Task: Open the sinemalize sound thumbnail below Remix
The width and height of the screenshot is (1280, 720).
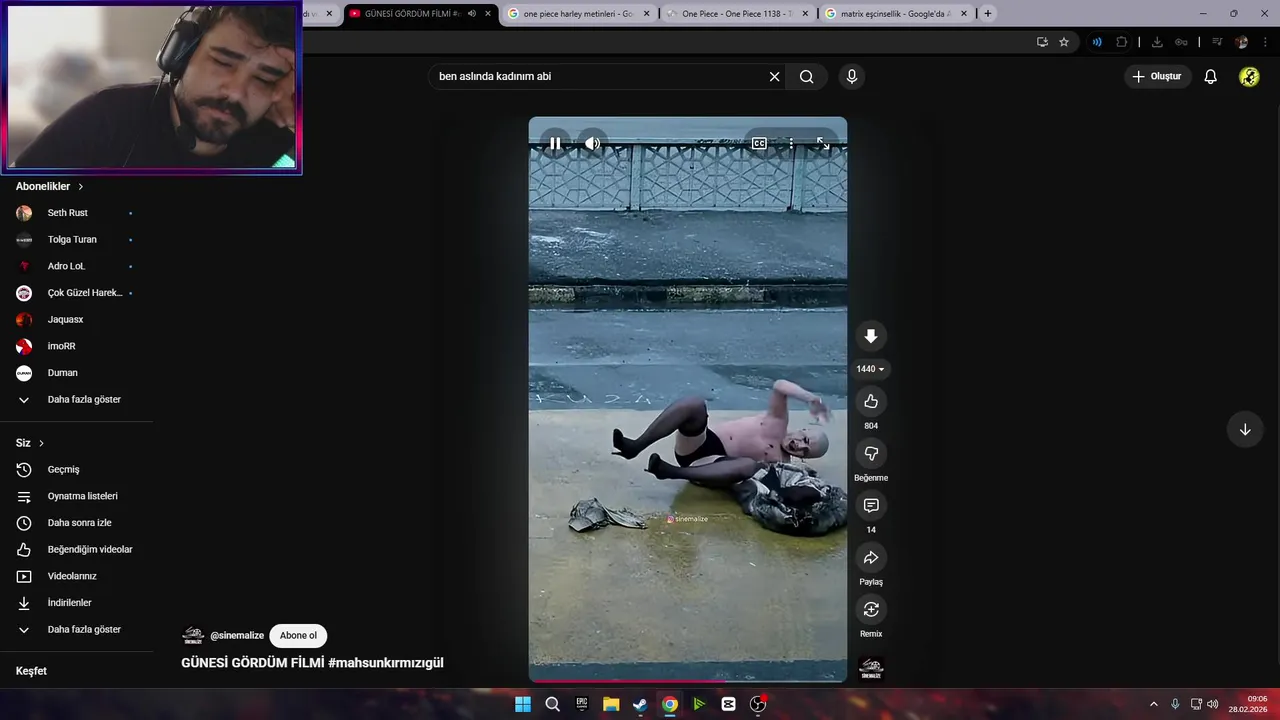Action: [871, 668]
